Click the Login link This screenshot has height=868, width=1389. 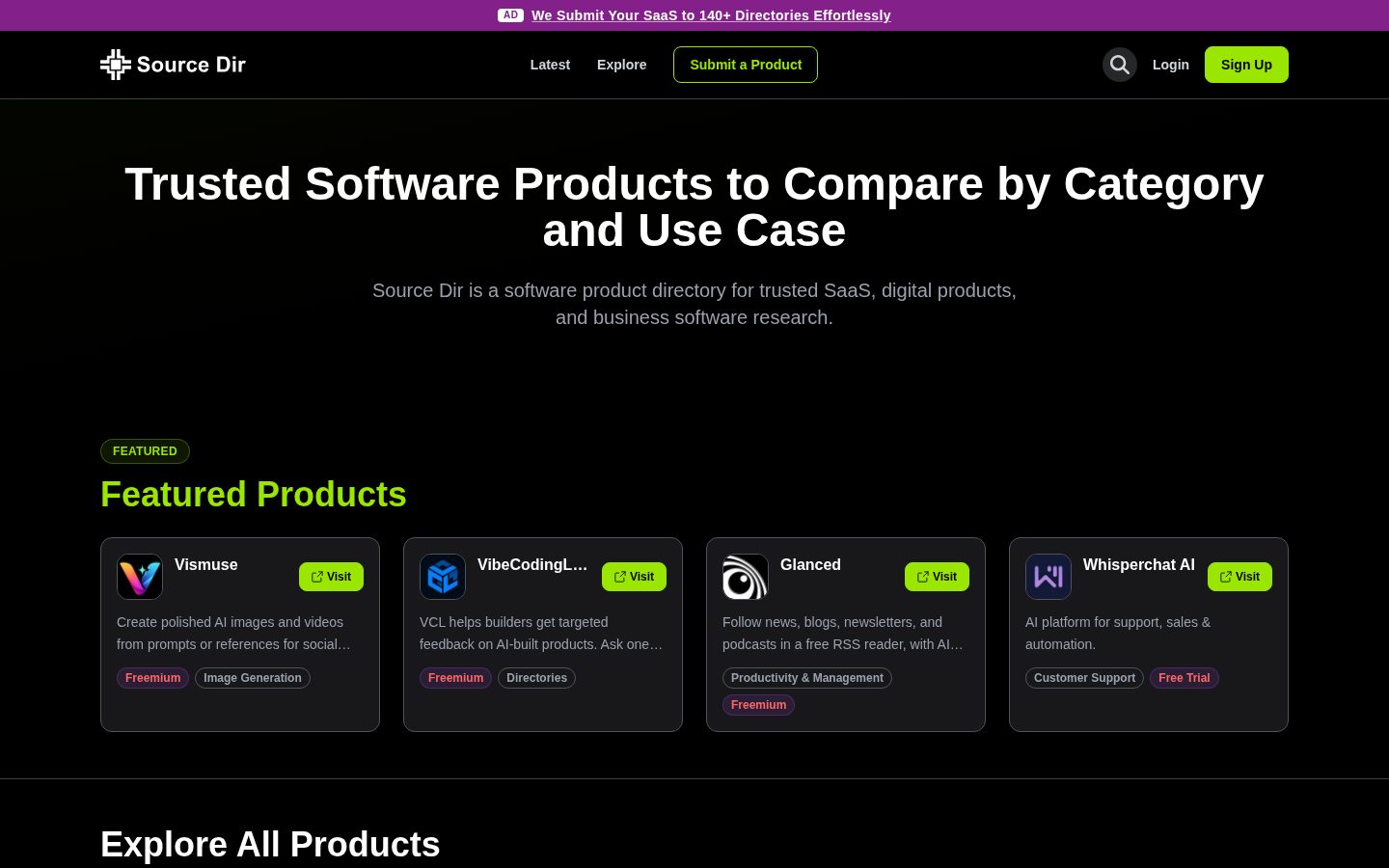[x=1171, y=65]
